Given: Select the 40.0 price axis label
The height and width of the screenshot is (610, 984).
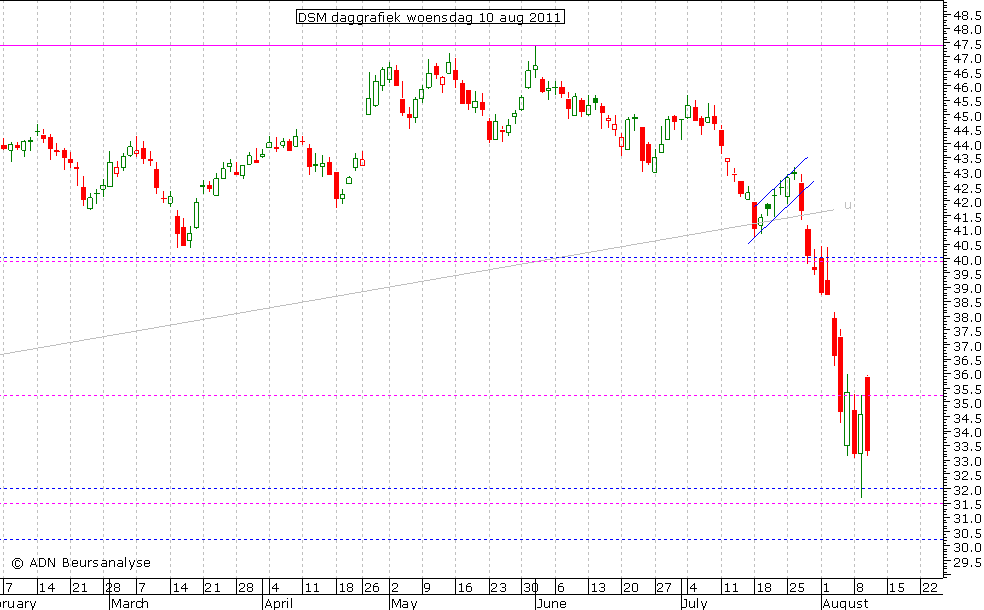Looking at the screenshot, I should point(968,260).
